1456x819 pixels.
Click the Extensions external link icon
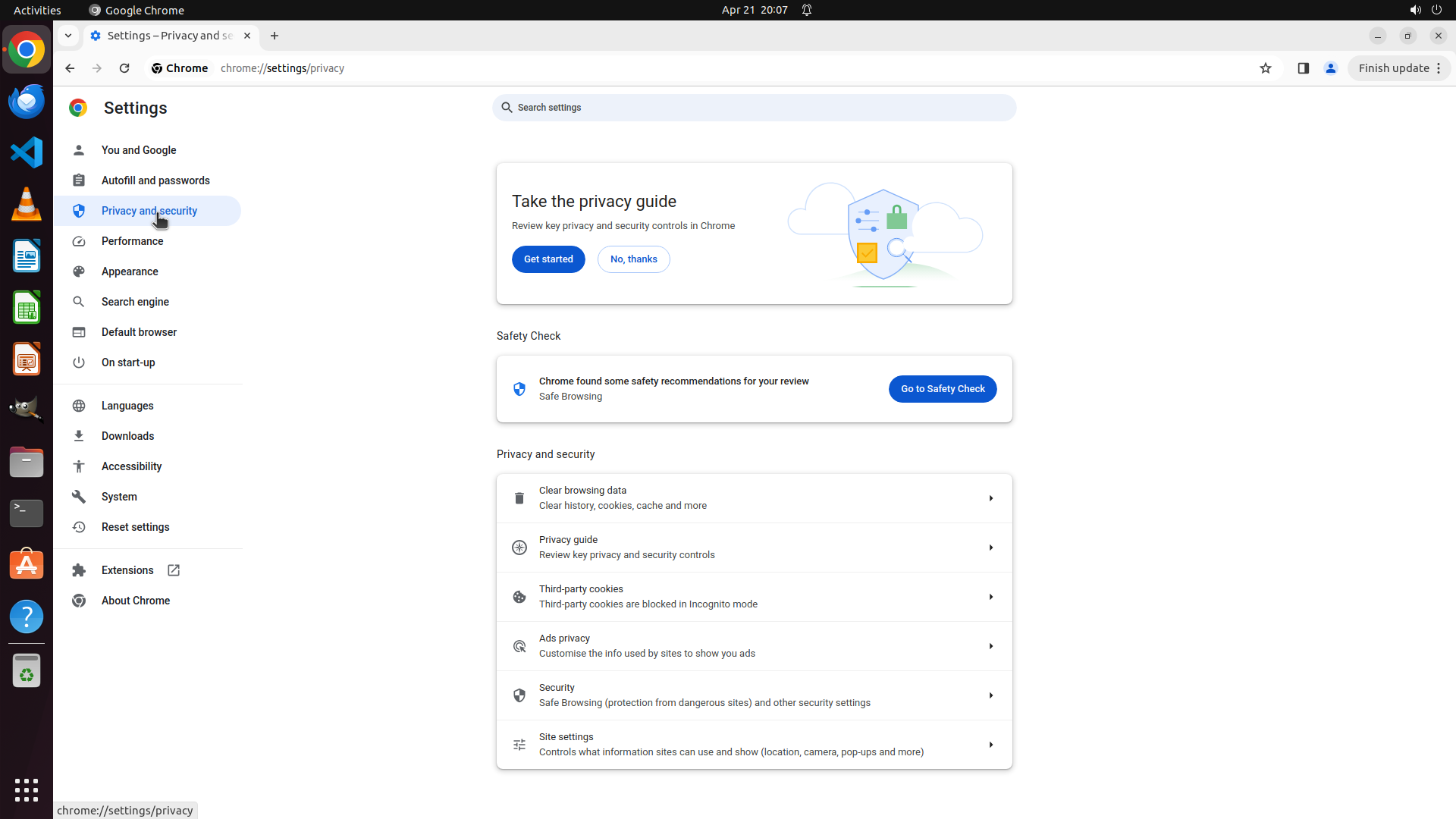[174, 570]
